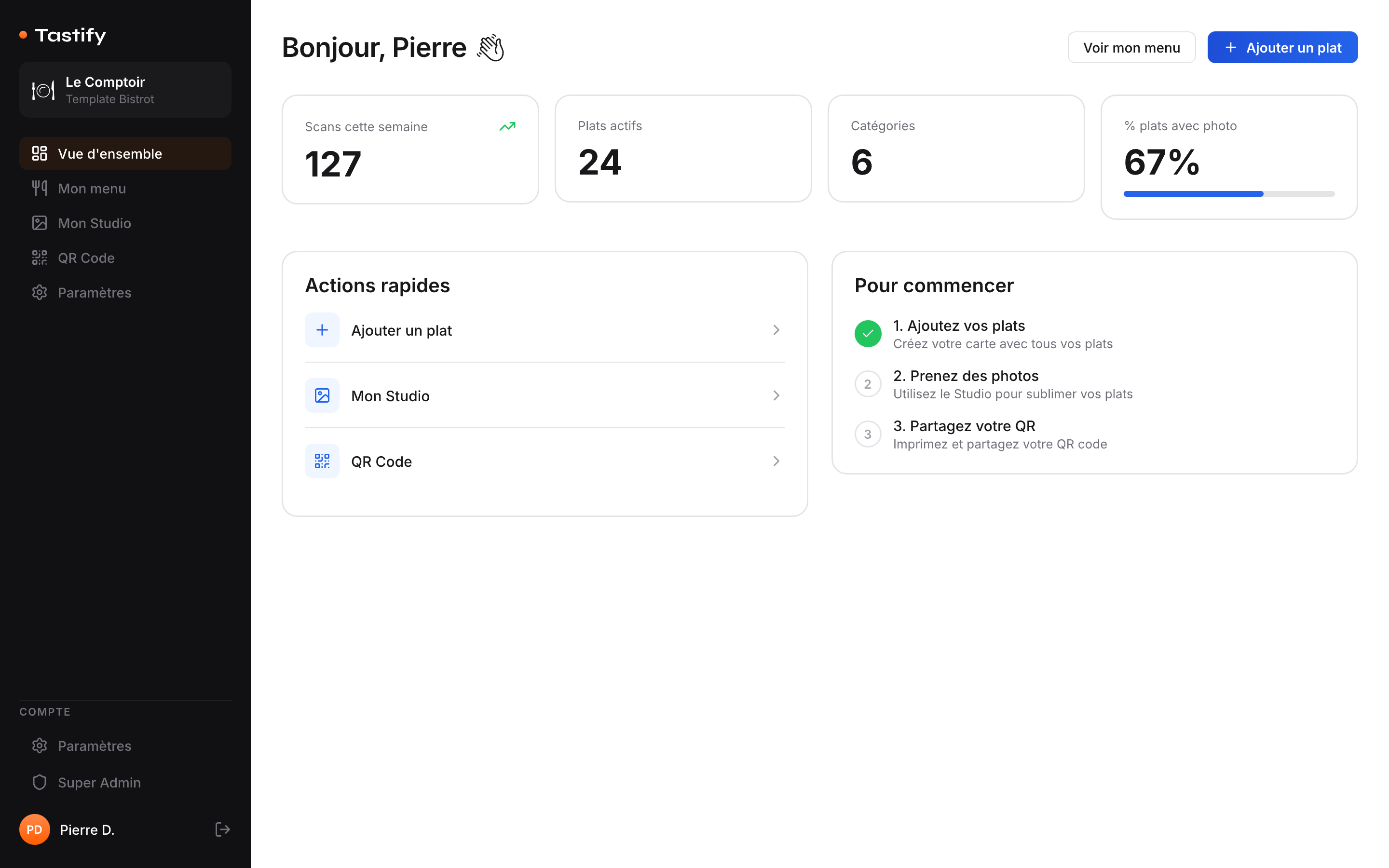Viewport: 1389px width, 868px height.
Task: Open Mon menu in the sidebar
Action: (92, 188)
